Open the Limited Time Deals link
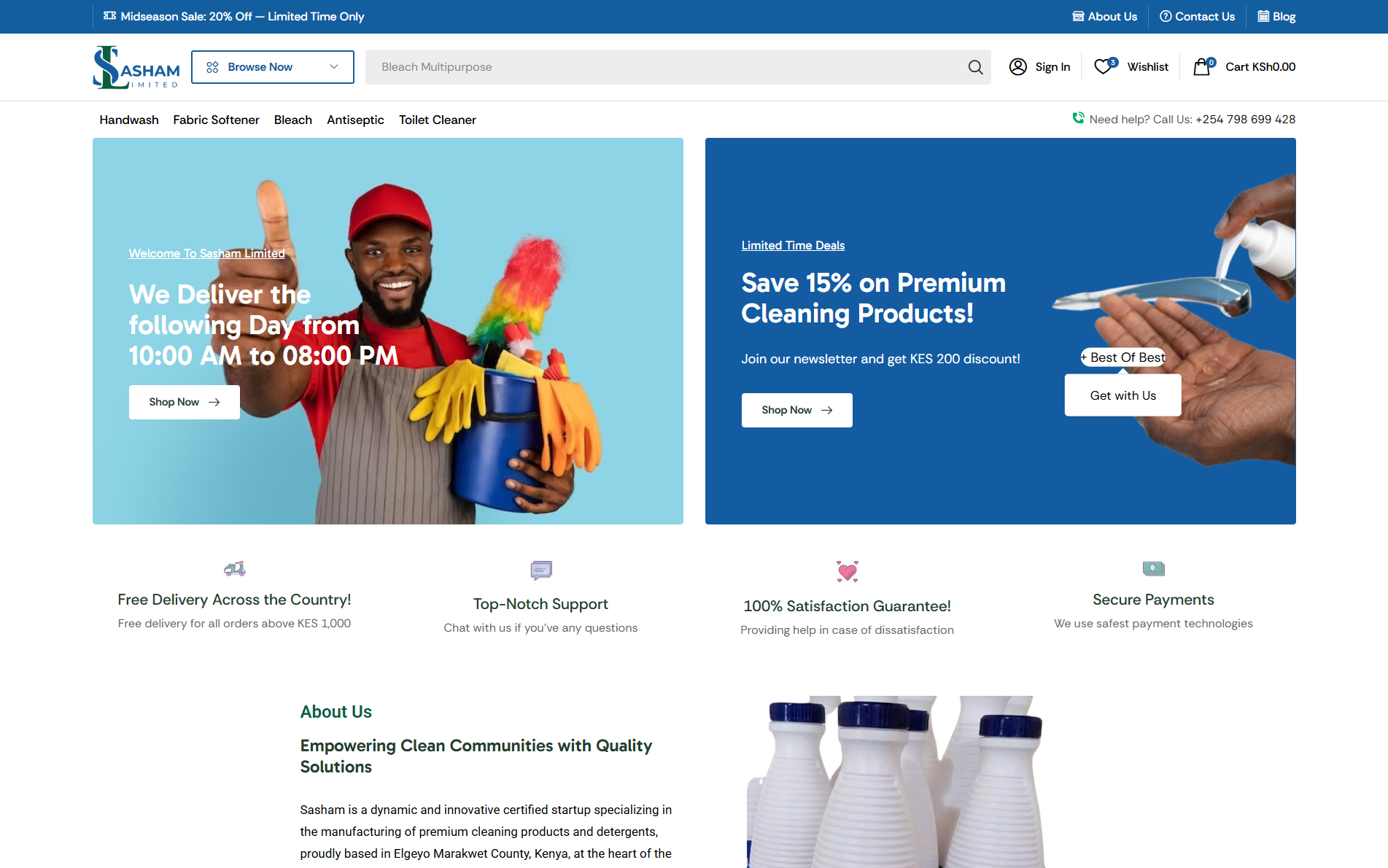Screen dimensions: 1388x868 [x=793, y=245]
